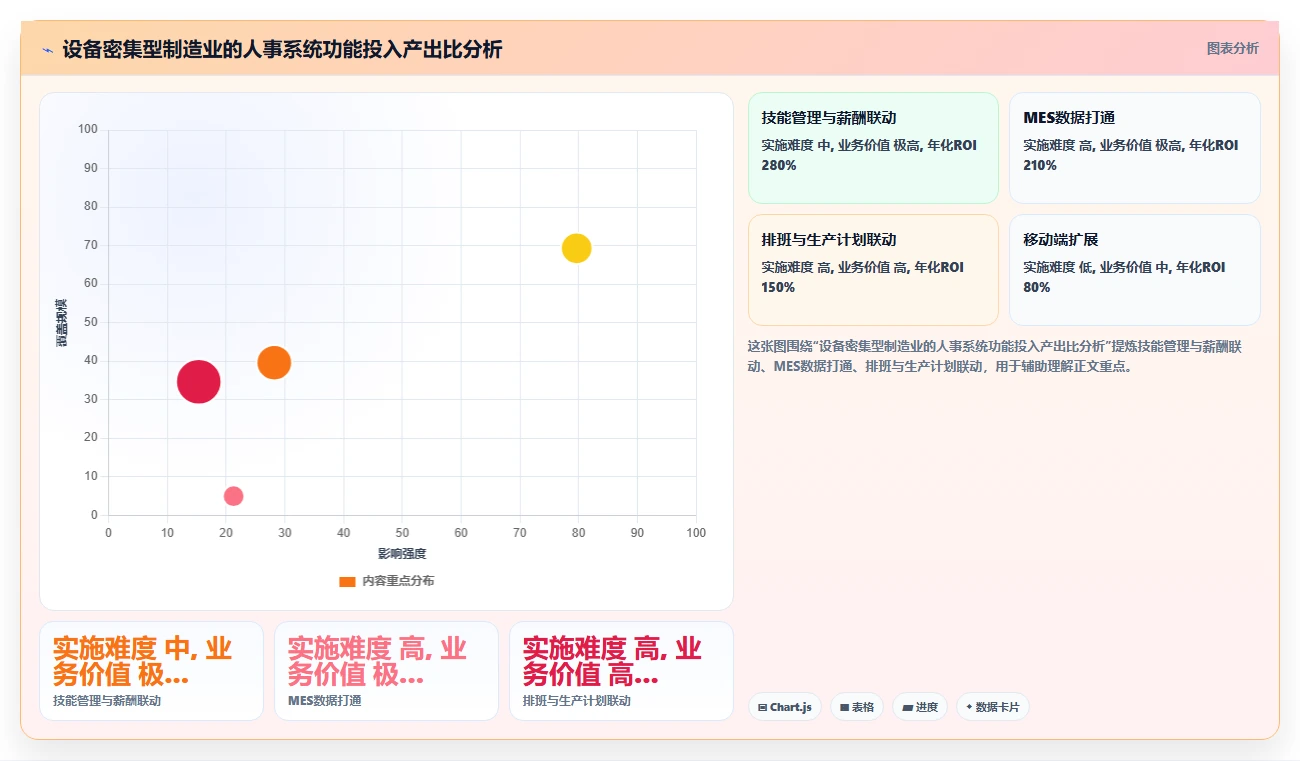
Task: Click the description paragraph starting with 这张图围绕
Action: click(x=995, y=356)
